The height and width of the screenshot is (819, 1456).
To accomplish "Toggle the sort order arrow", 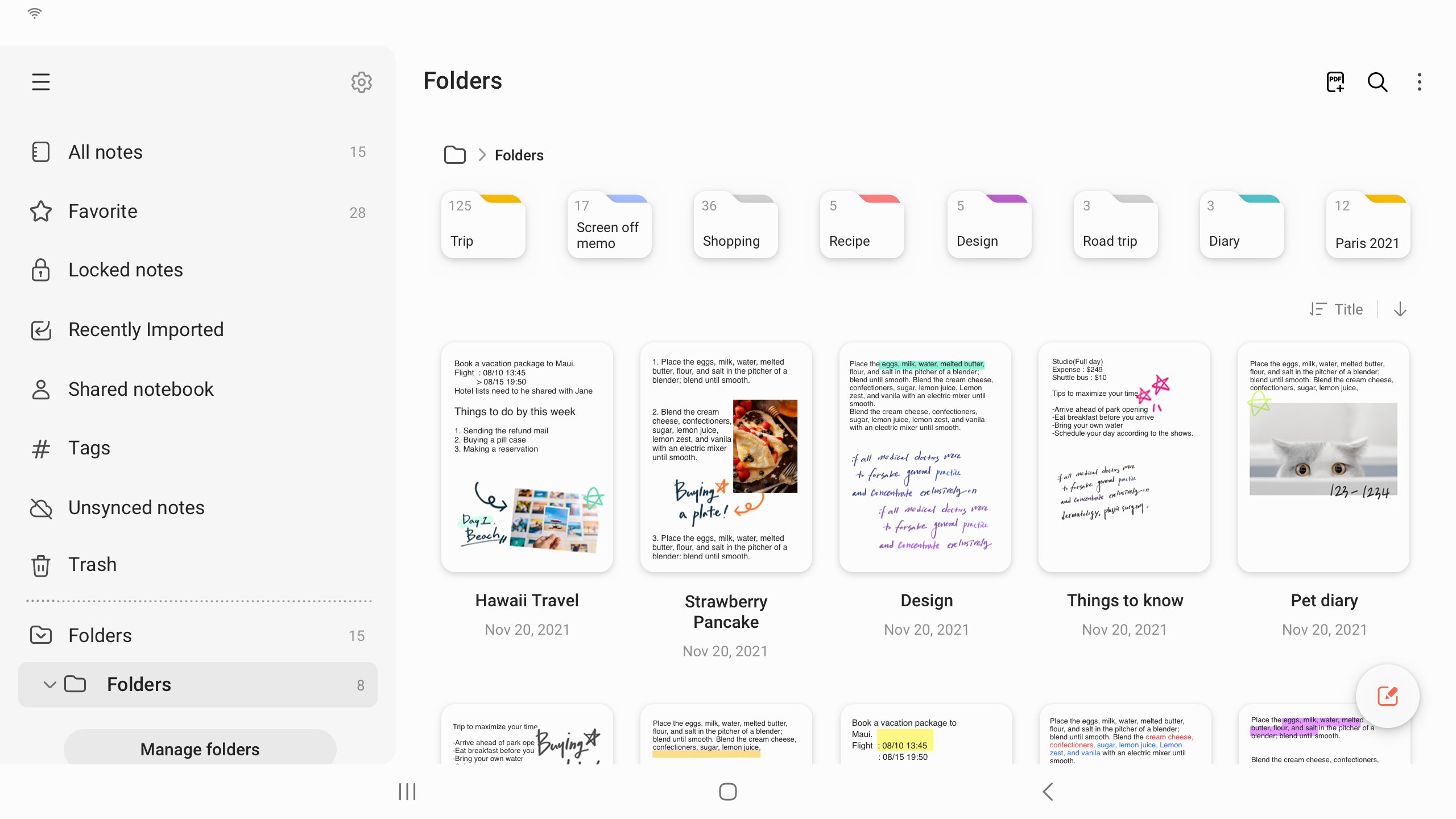I will click(x=1400, y=309).
